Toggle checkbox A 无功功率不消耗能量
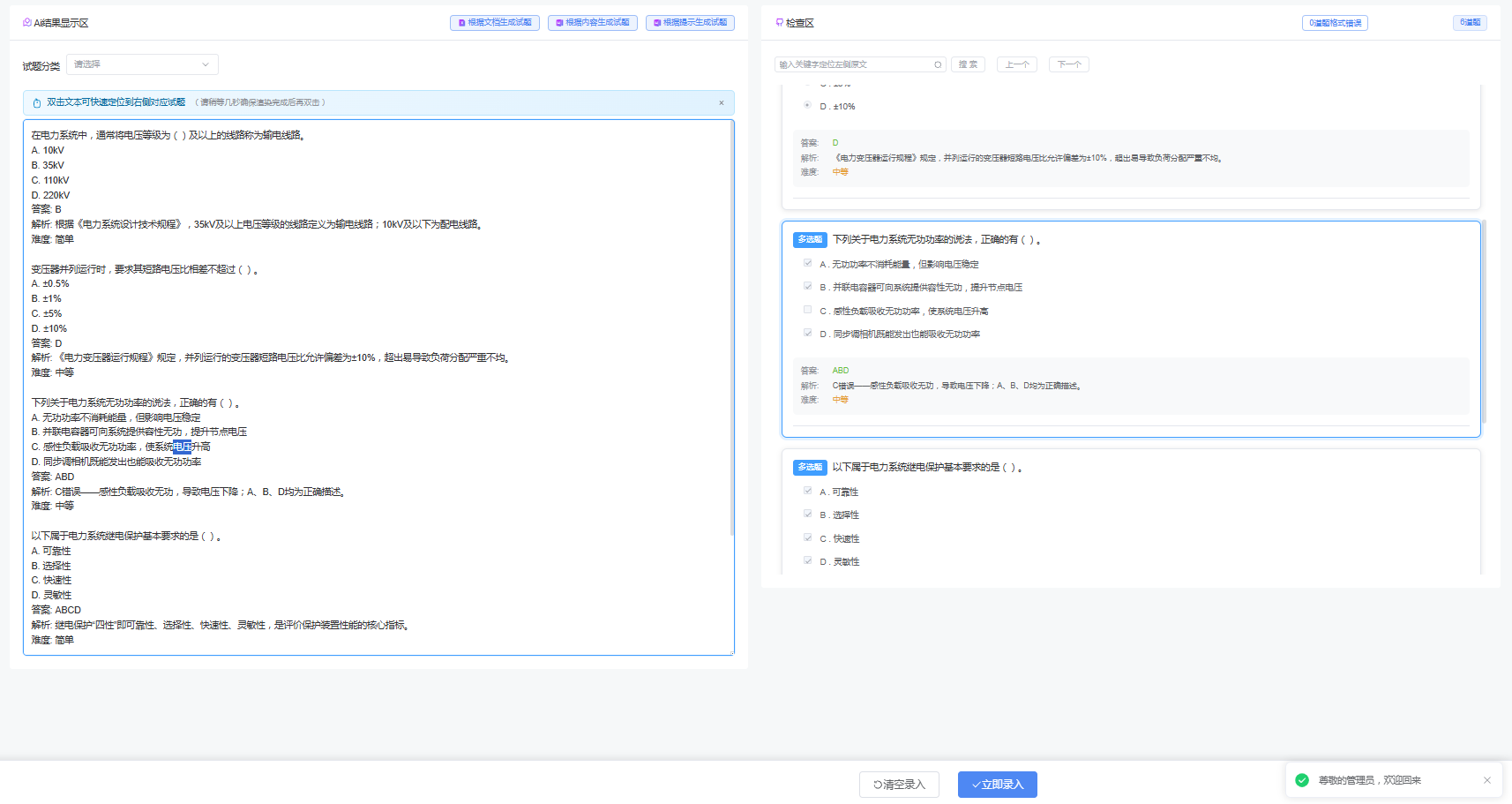 coord(807,263)
